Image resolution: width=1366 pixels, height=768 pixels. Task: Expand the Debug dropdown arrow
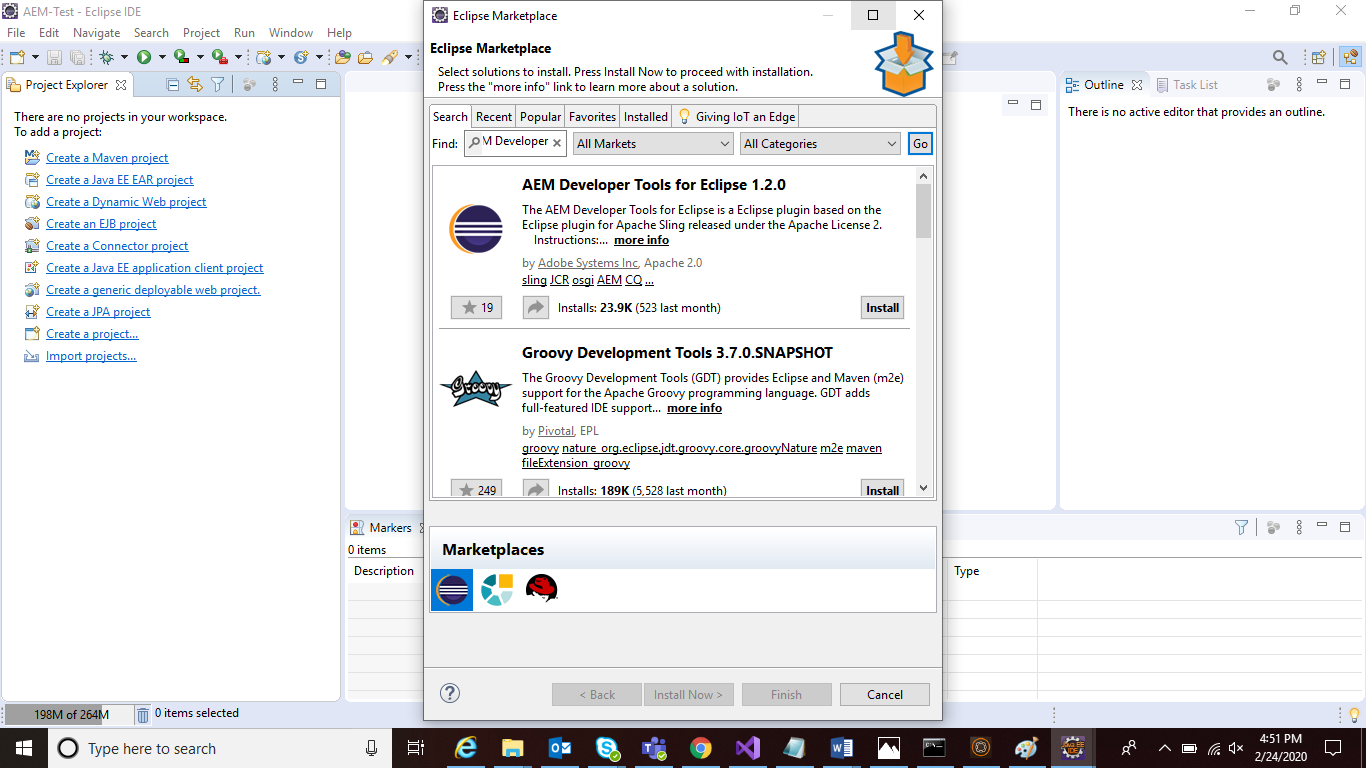pos(123,57)
